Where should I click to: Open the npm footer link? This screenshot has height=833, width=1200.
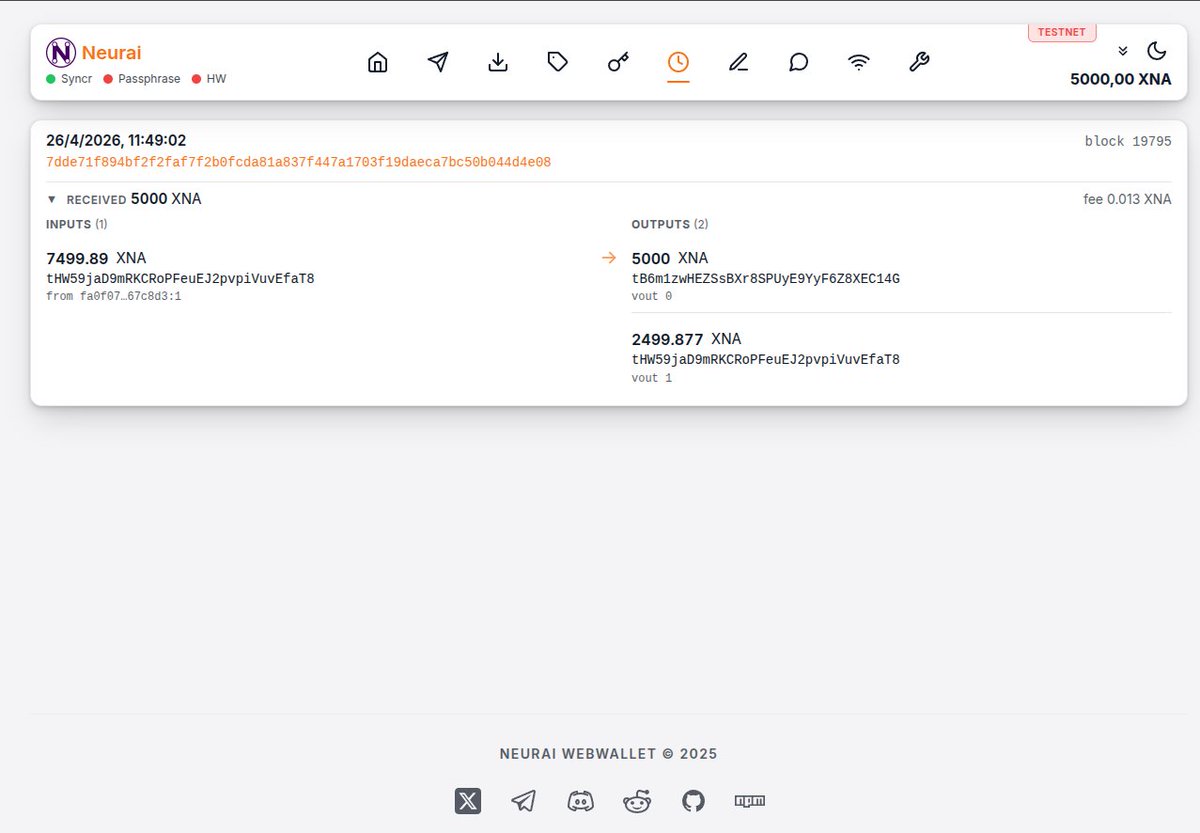click(x=750, y=801)
